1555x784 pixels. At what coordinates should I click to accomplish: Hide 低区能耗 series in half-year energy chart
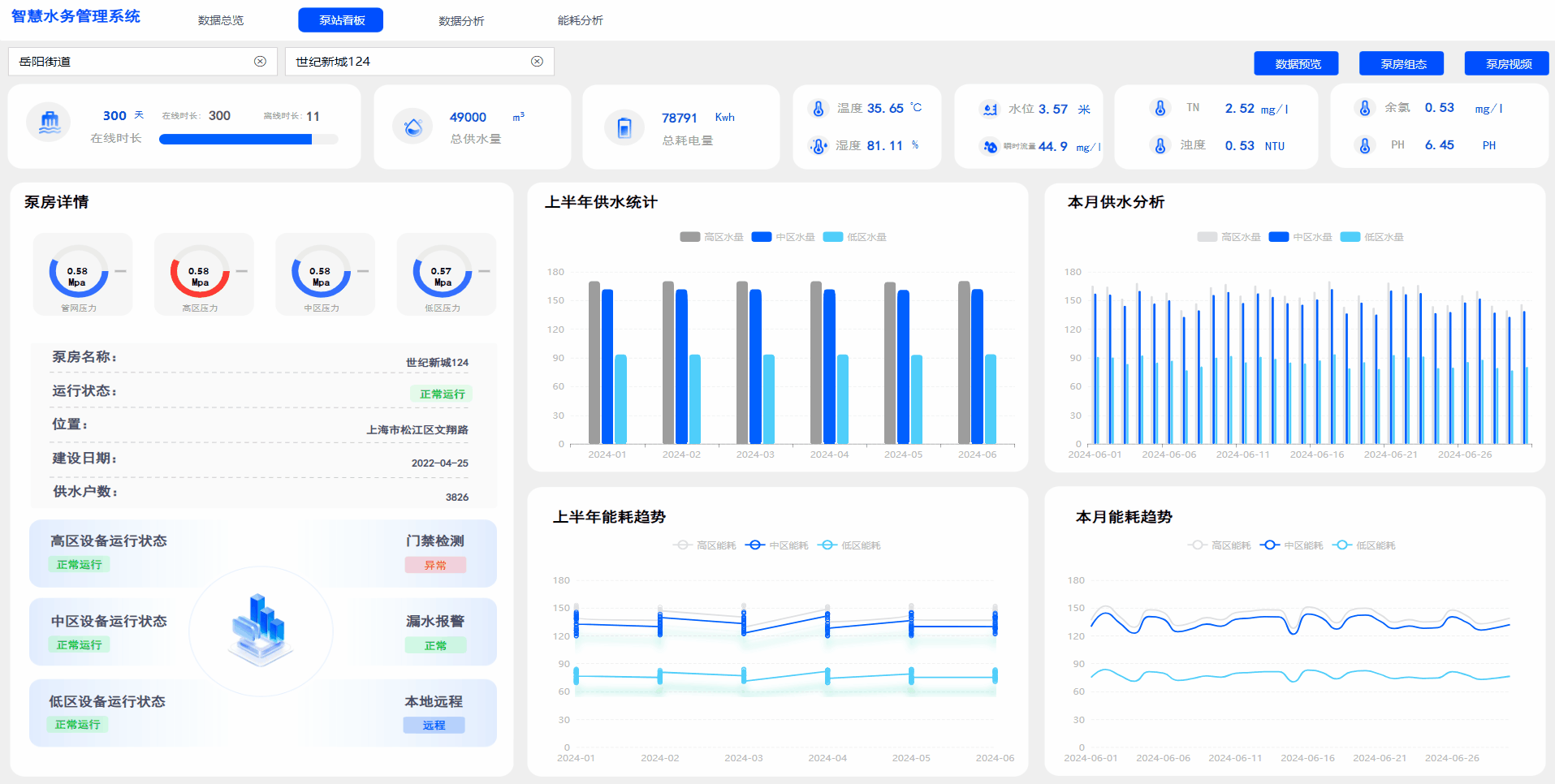850,545
